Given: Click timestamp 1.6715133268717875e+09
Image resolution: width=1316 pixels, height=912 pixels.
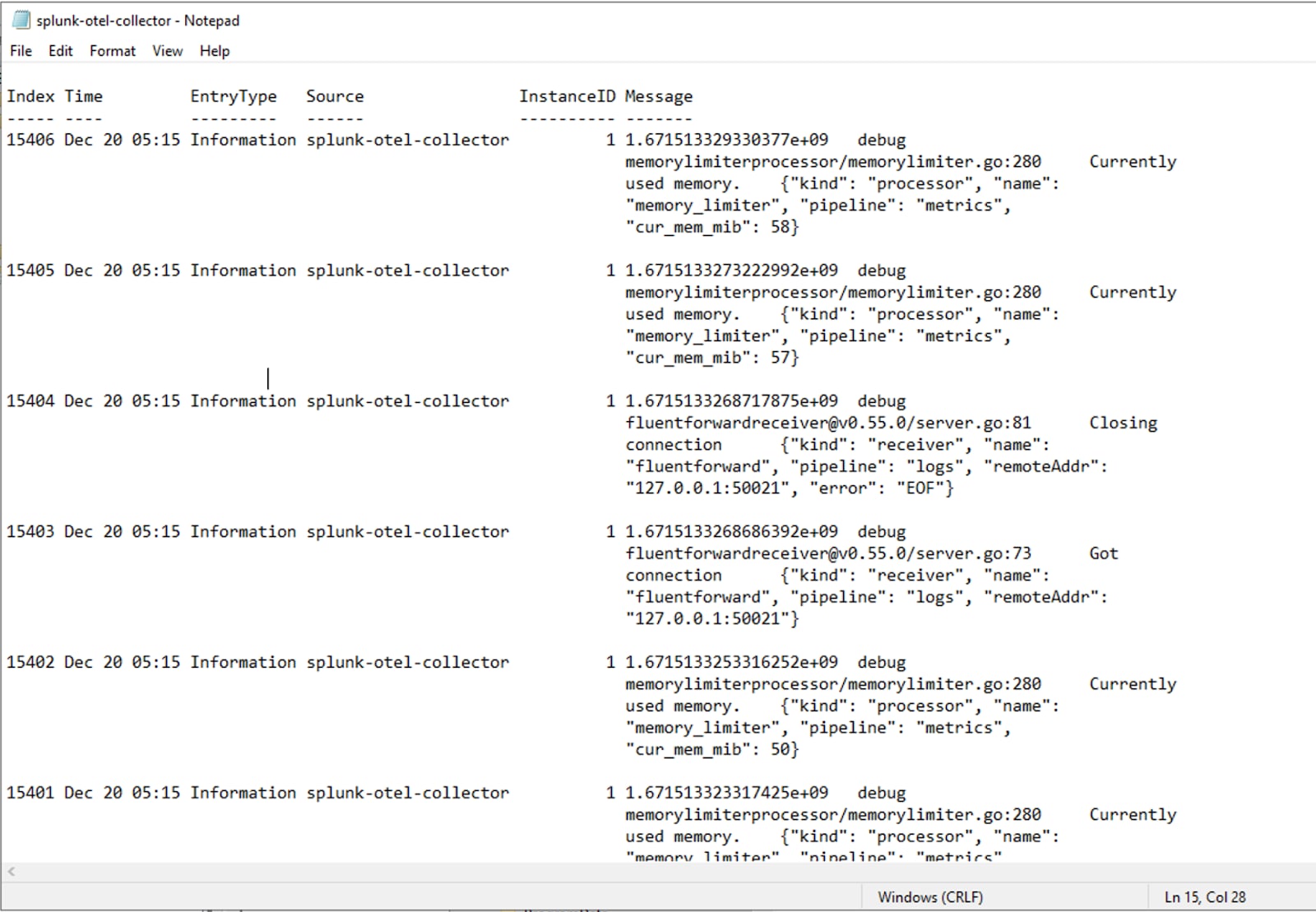Looking at the screenshot, I should tap(732, 401).
